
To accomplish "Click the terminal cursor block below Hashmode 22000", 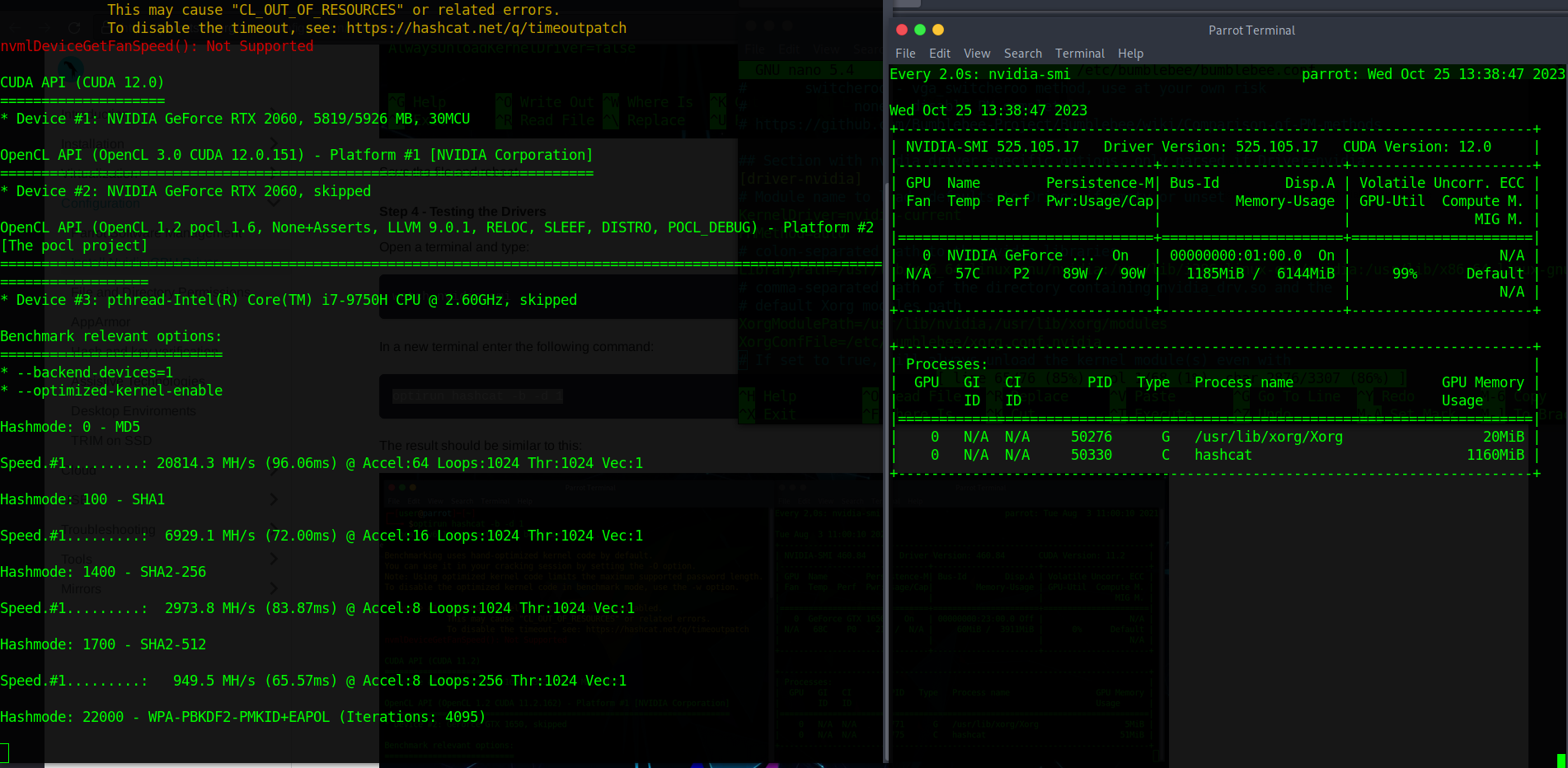I will 4,752.
